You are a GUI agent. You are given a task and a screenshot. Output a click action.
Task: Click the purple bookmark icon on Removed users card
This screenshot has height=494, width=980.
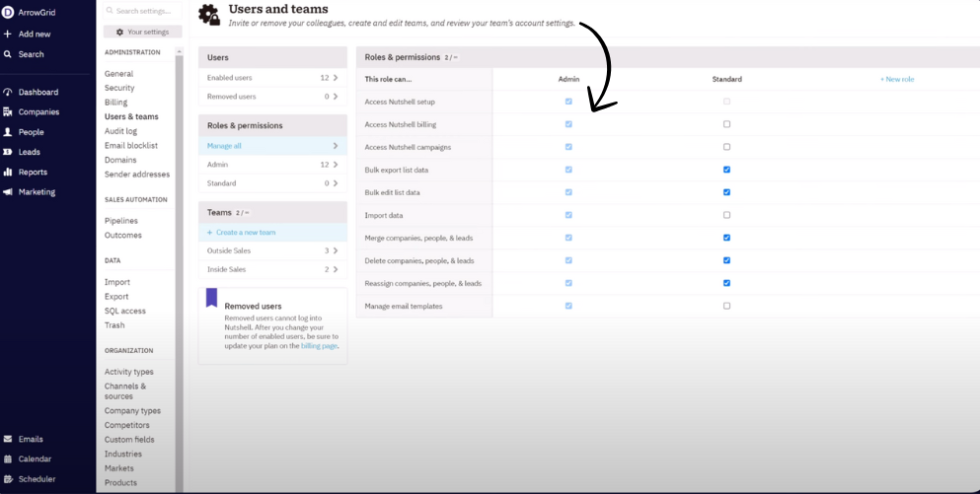click(x=212, y=298)
